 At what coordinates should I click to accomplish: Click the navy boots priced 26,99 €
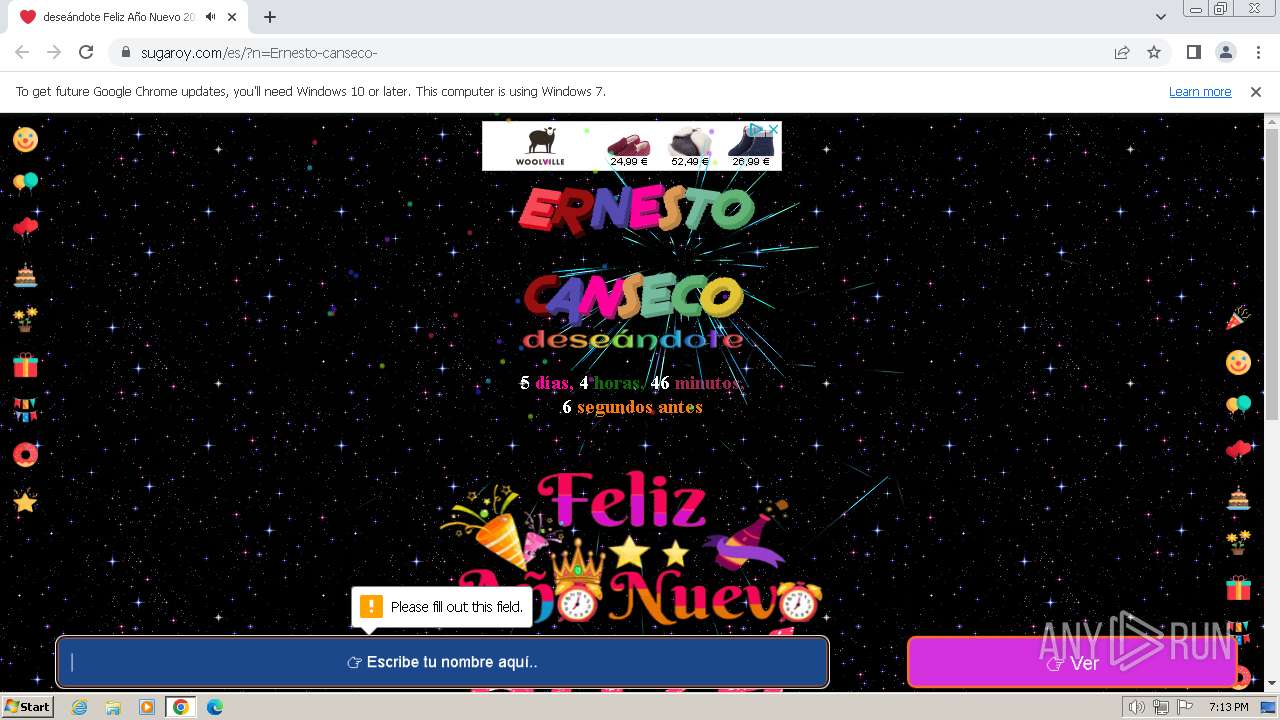click(x=751, y=146)
